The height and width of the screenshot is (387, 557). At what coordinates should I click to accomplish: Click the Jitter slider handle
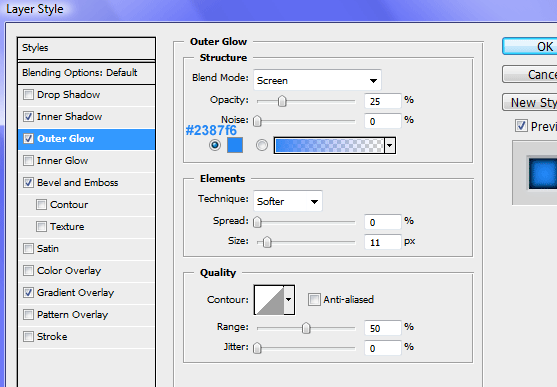point(257,348)
